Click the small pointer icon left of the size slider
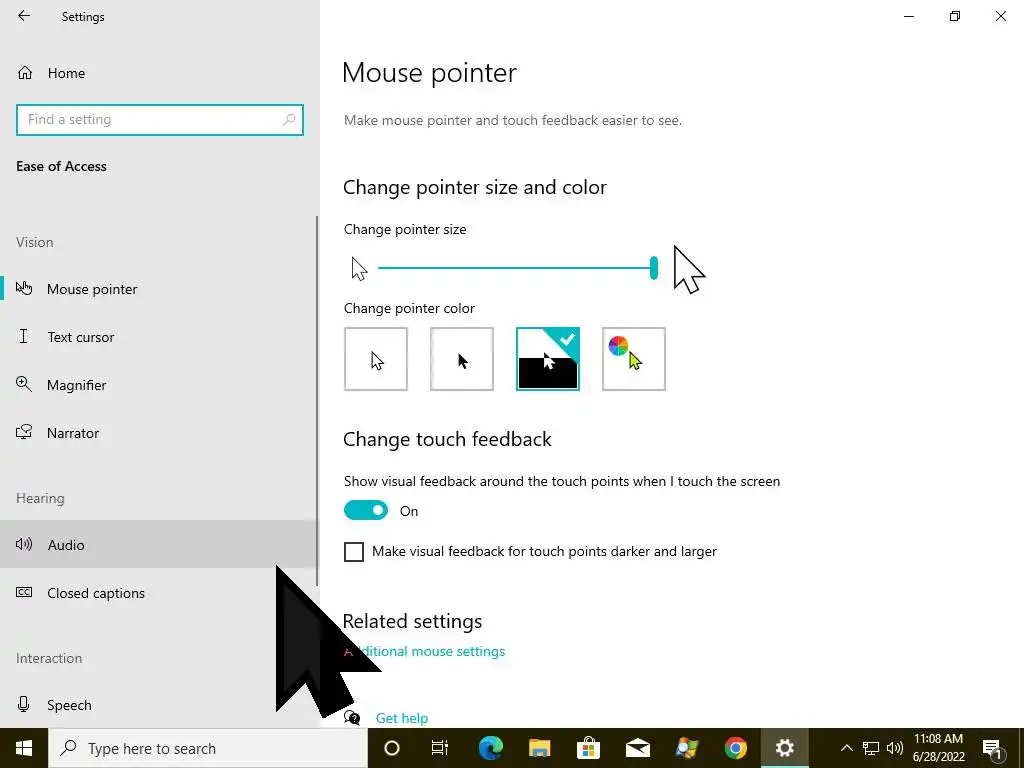1024x768 pixels. (359, 268)
